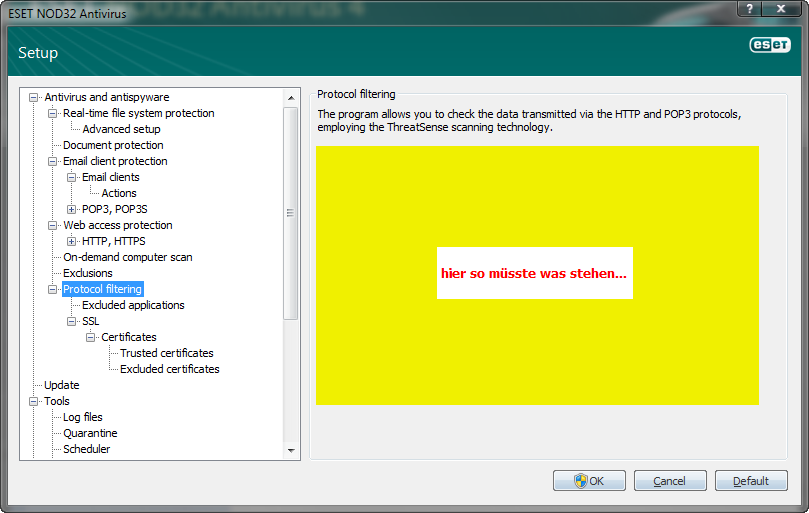This screenshot has width=809, height=513.
Task: Click the tree vertical scrollbar thumb
Action: pos(291,213)
